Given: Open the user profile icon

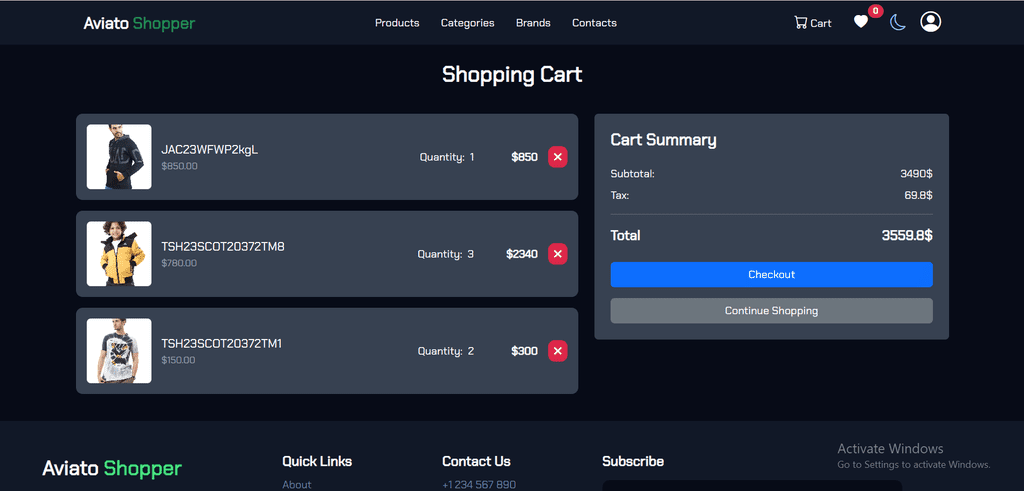Looking at the screenshot, I should 930,22.
